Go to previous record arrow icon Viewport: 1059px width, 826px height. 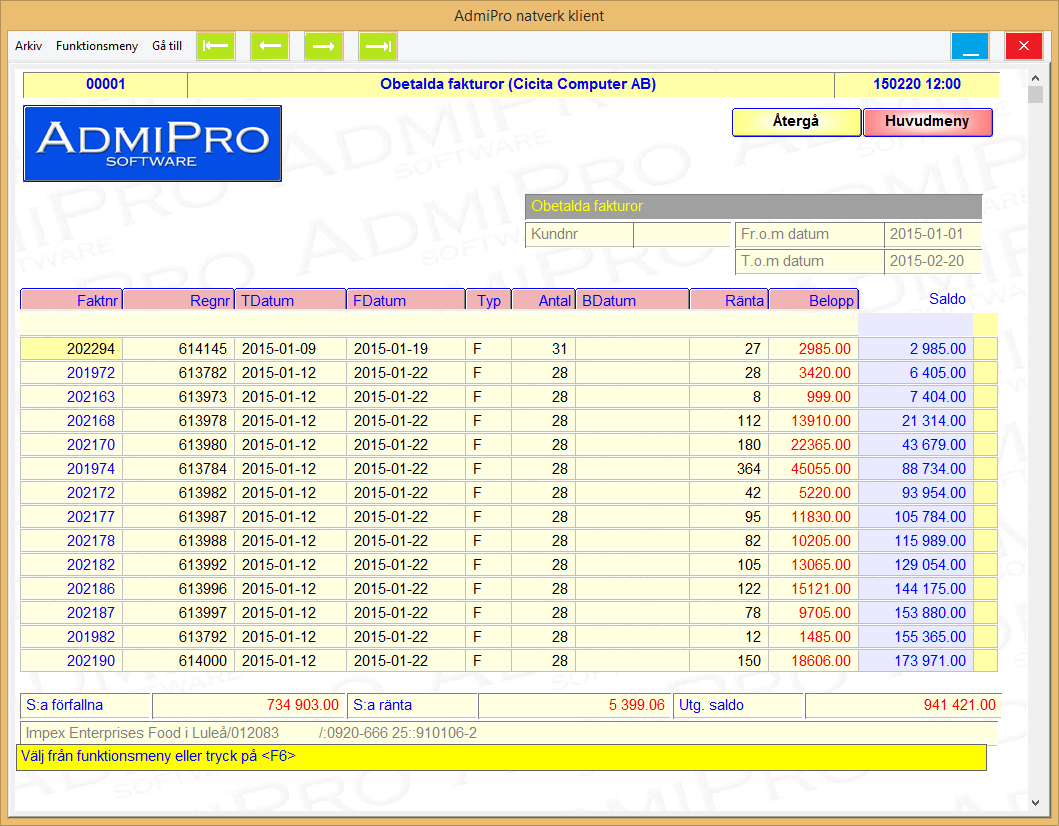(x=270, y=46)
